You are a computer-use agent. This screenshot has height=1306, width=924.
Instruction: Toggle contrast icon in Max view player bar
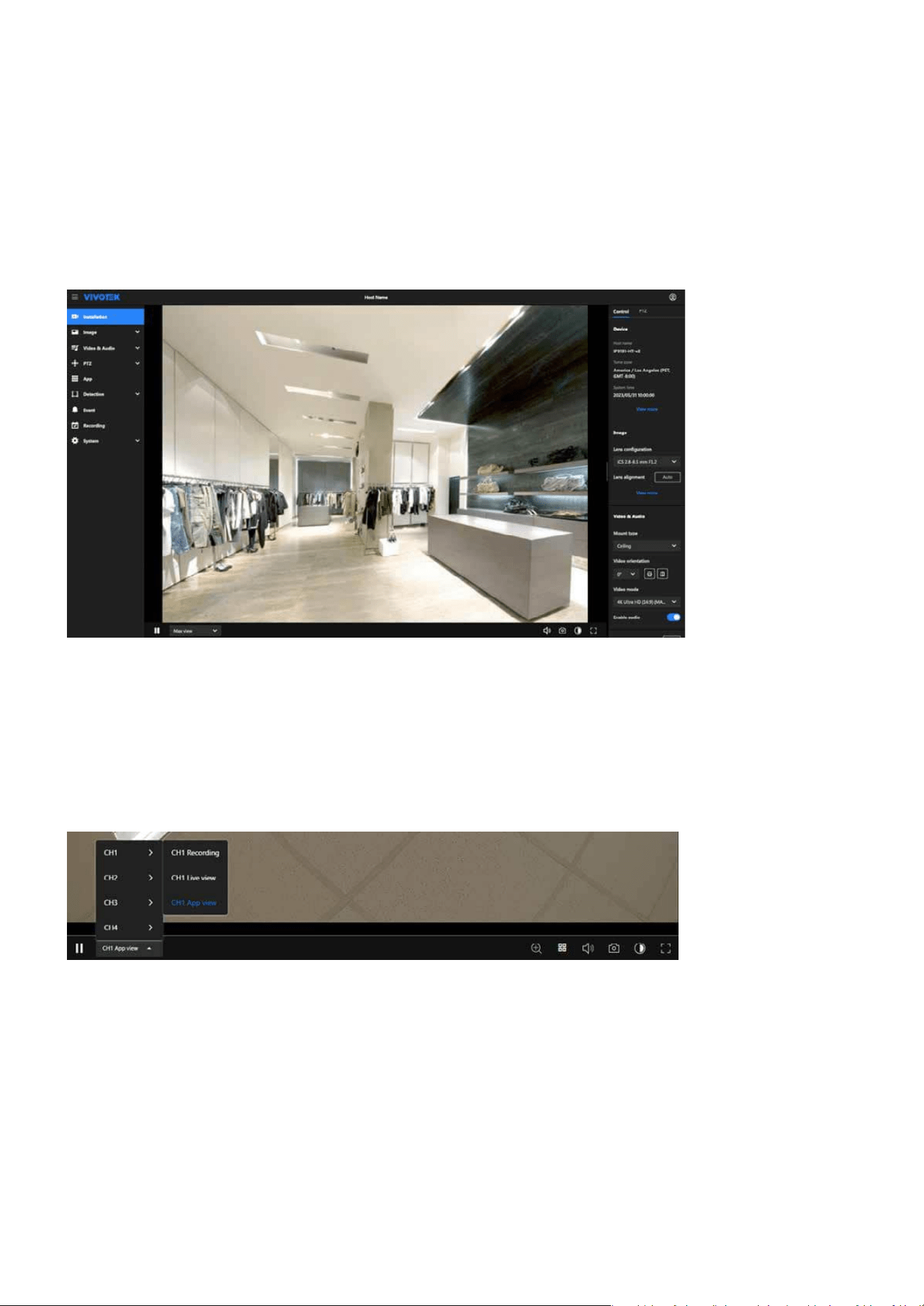[577, 631]
